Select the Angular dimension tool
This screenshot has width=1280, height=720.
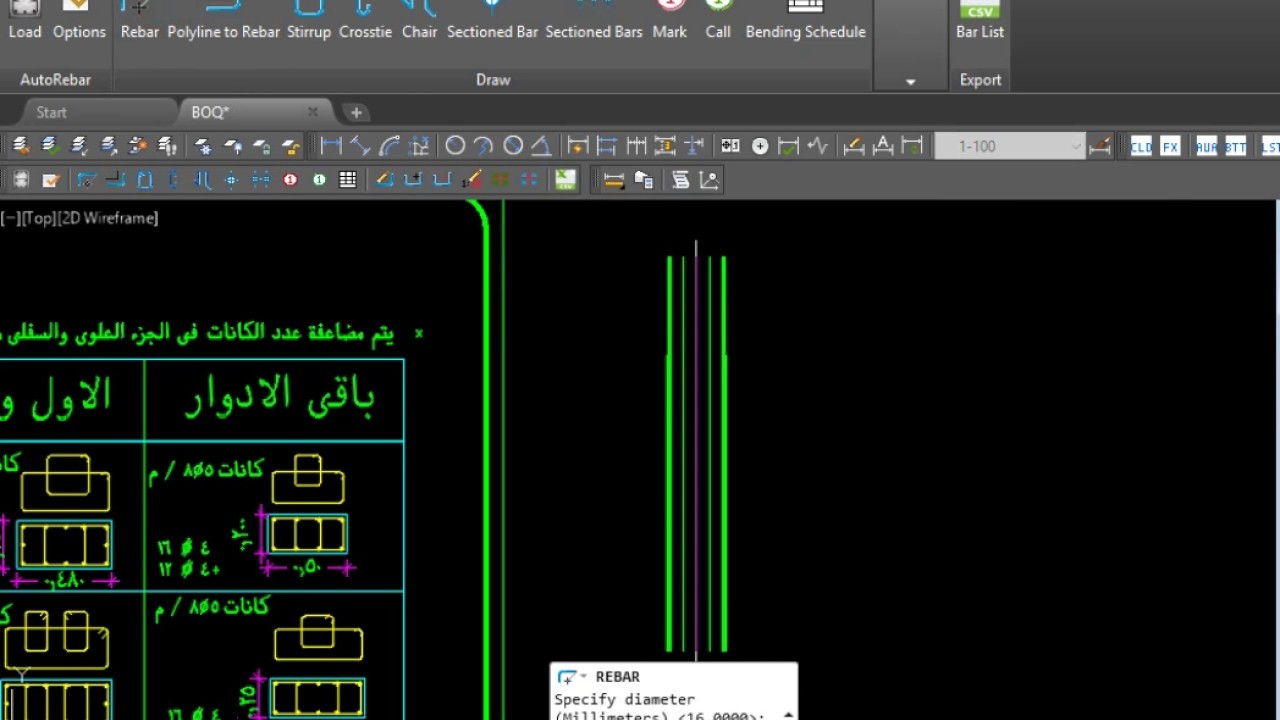click(x=541, y=146)
